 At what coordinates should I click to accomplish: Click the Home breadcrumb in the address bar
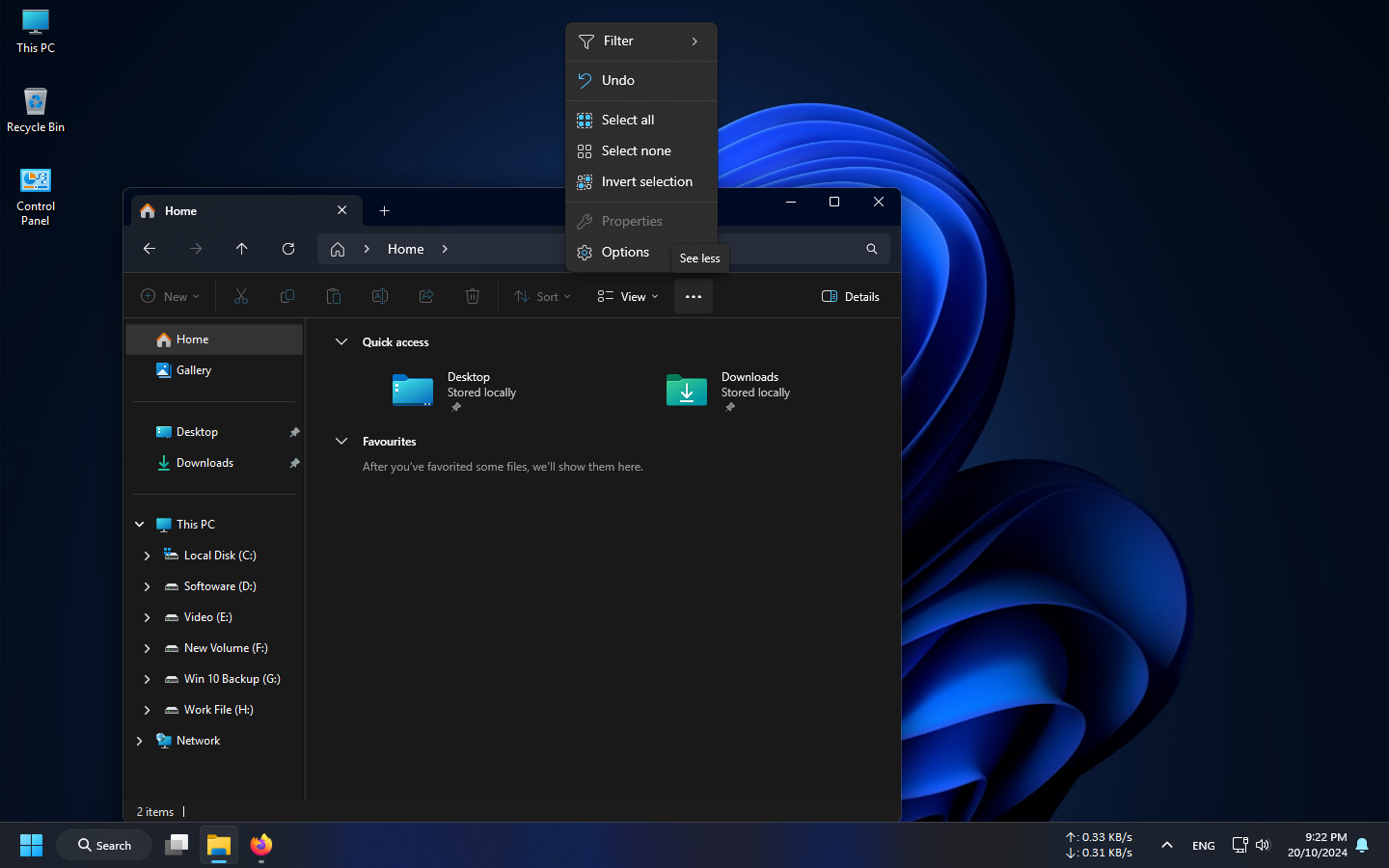[406, 249]
